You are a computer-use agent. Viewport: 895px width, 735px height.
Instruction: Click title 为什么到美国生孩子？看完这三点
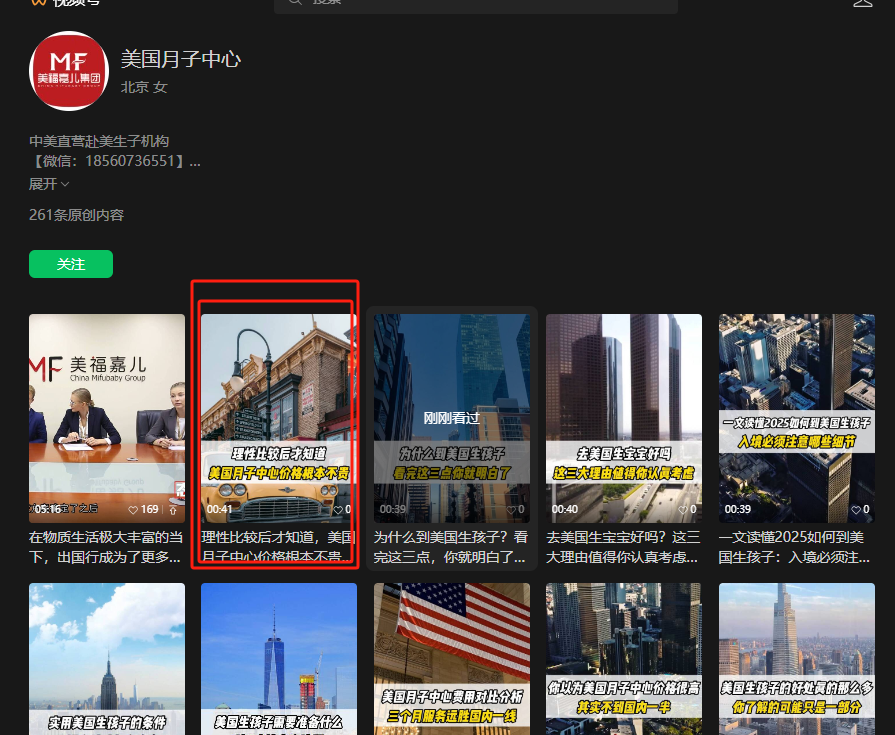point(451,547)
